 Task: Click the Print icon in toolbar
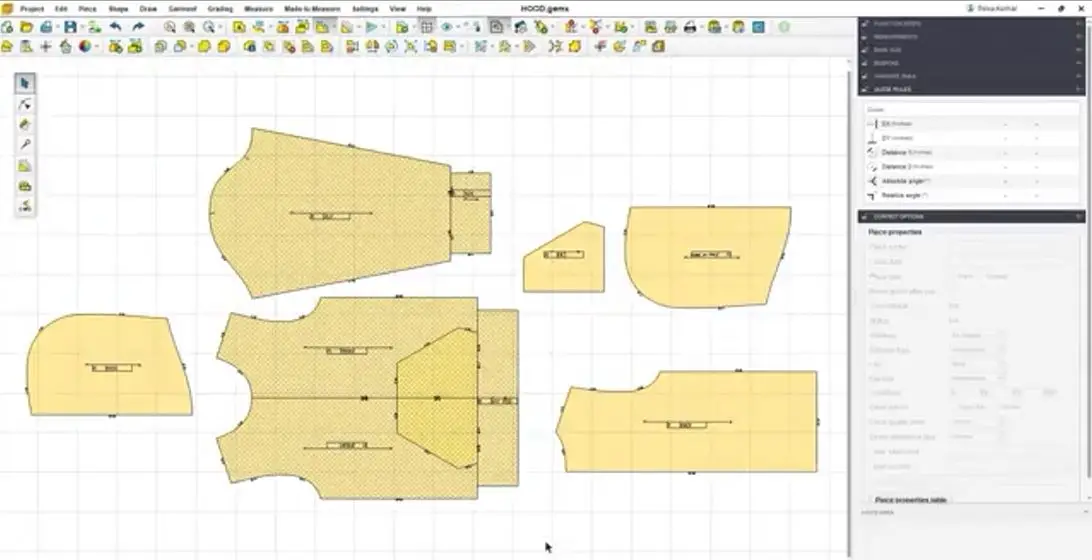click(689, 27)
